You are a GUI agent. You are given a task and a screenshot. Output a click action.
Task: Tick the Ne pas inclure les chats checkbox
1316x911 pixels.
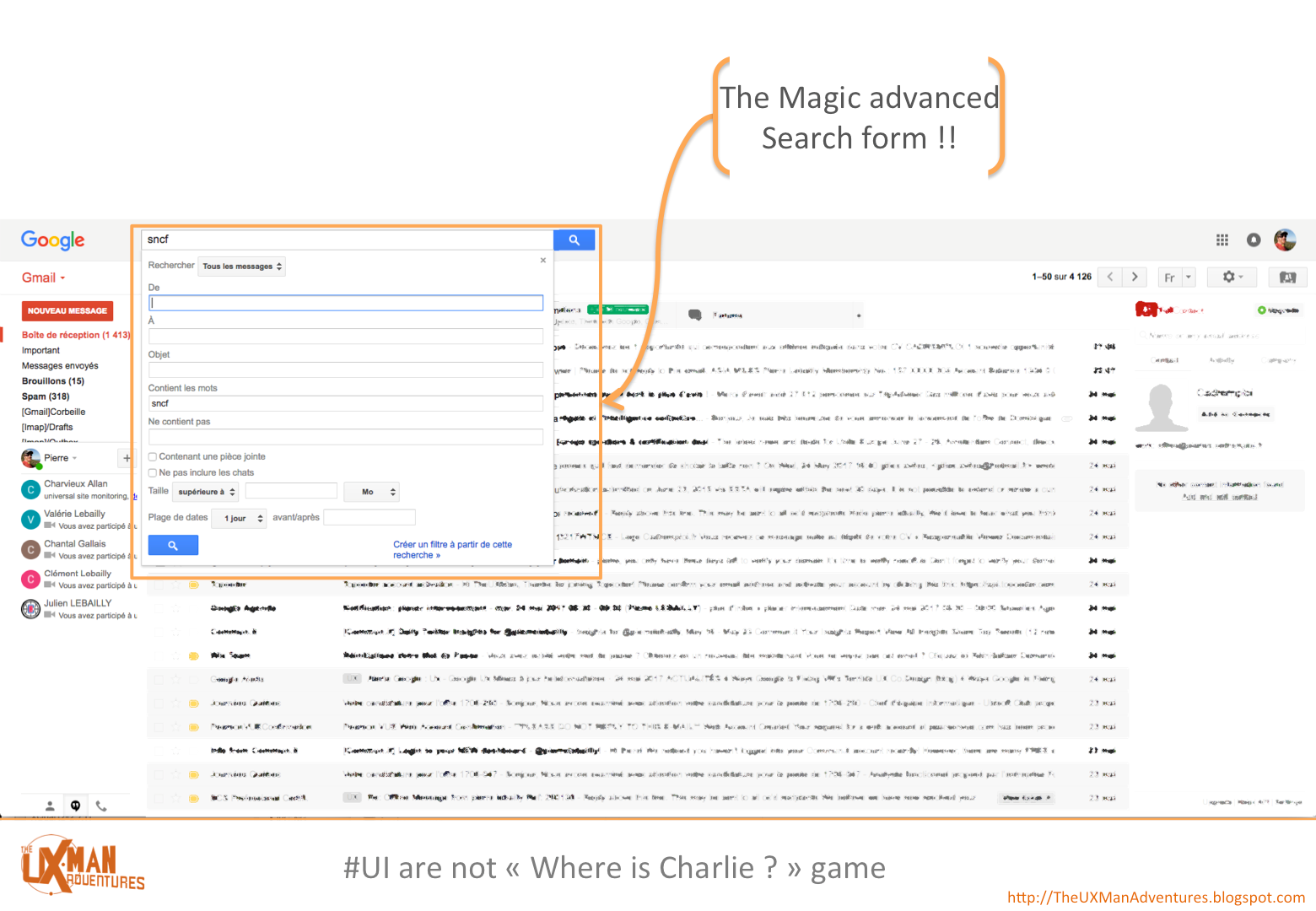point(153,472)
